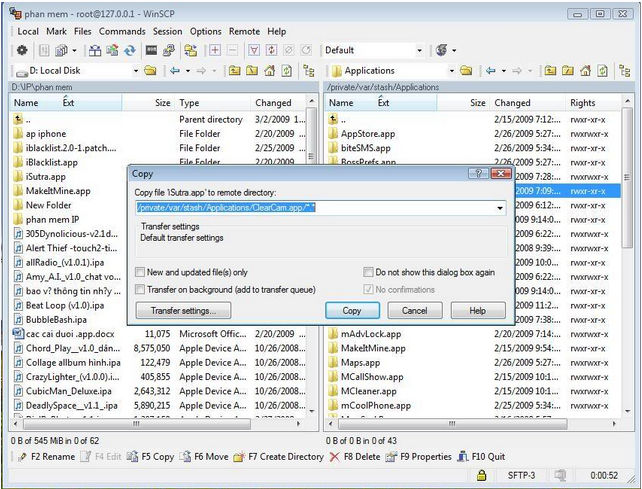Enable New and updated file(s) only
The width and height of the screenshot is (642, 489).
pos(140,272)
